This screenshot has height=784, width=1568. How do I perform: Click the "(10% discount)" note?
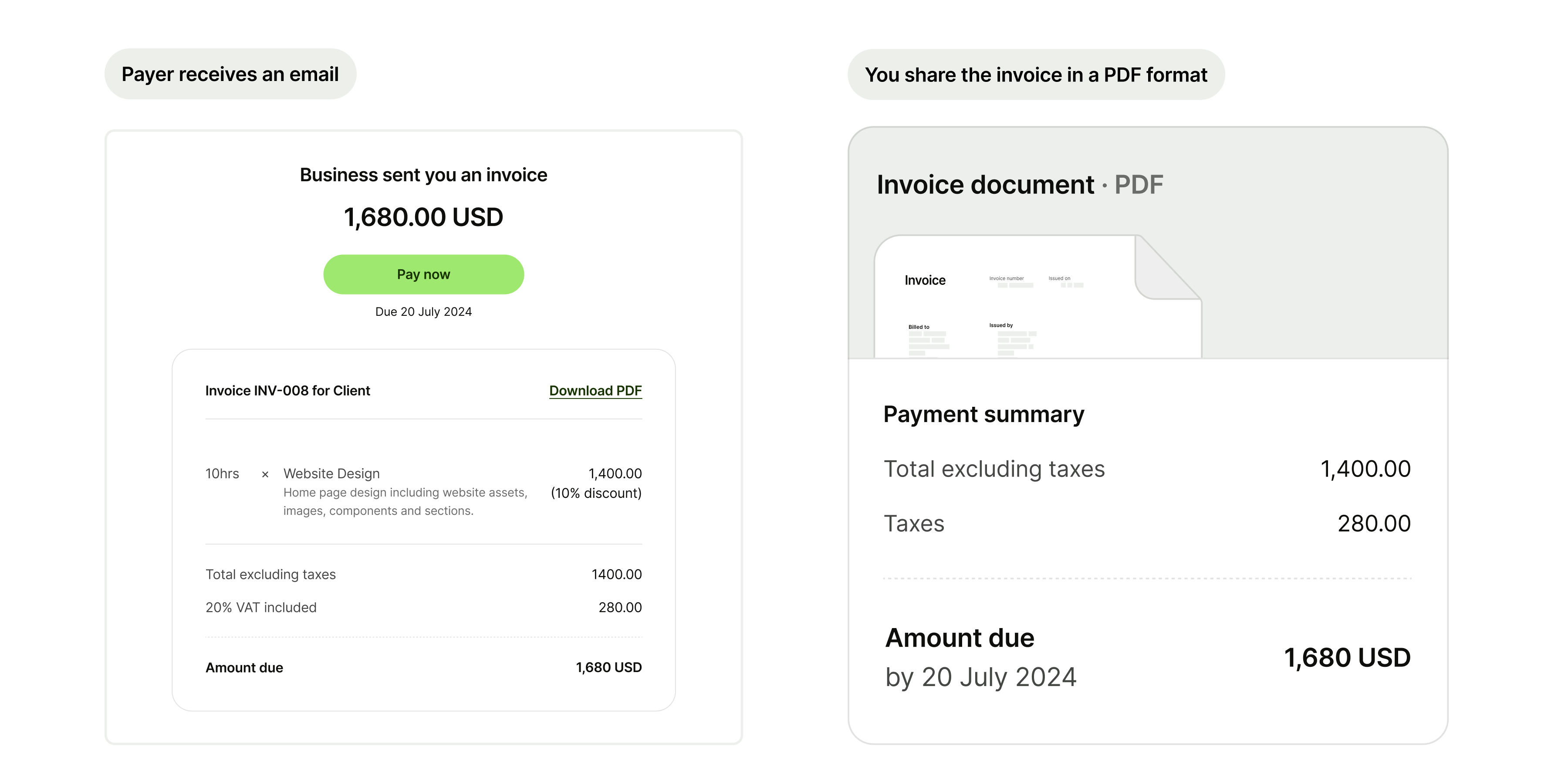tap(596, 493)
